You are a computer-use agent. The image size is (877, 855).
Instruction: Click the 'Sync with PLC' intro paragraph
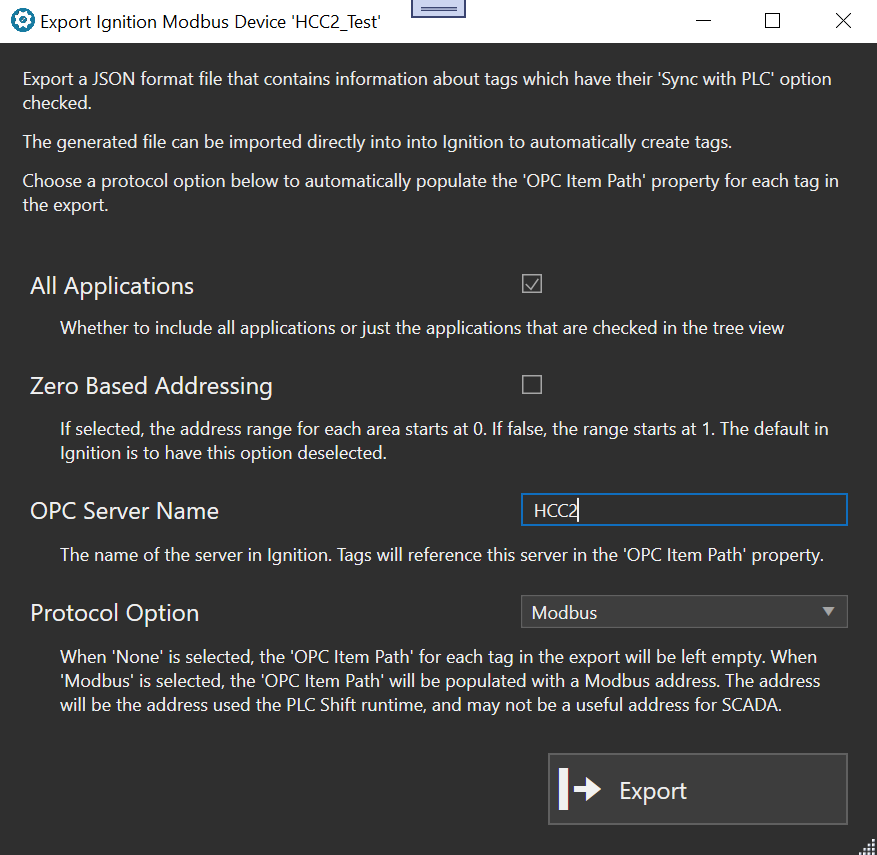click(427, 90)
